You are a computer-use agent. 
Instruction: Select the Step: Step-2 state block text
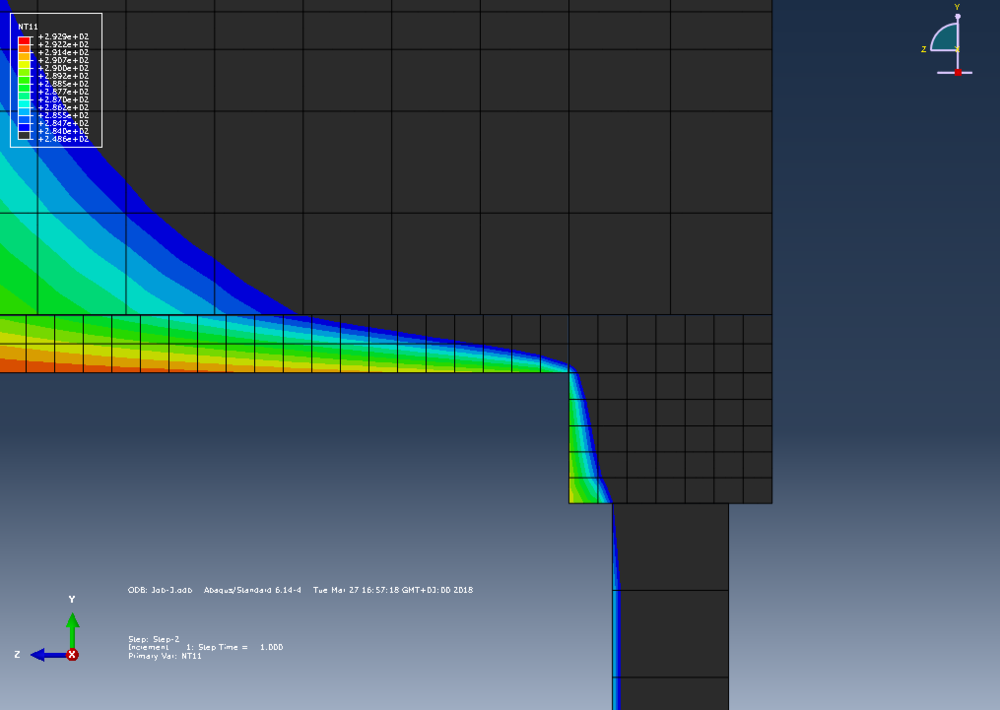pyautogui.click(x=152, y=638)
